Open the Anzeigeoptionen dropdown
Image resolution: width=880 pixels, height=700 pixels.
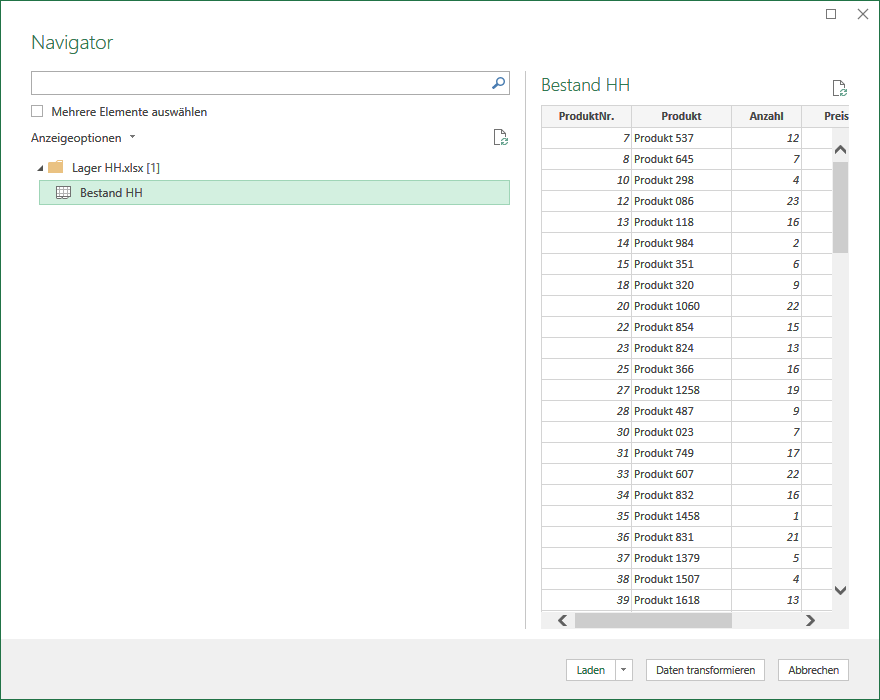point(82,138)
